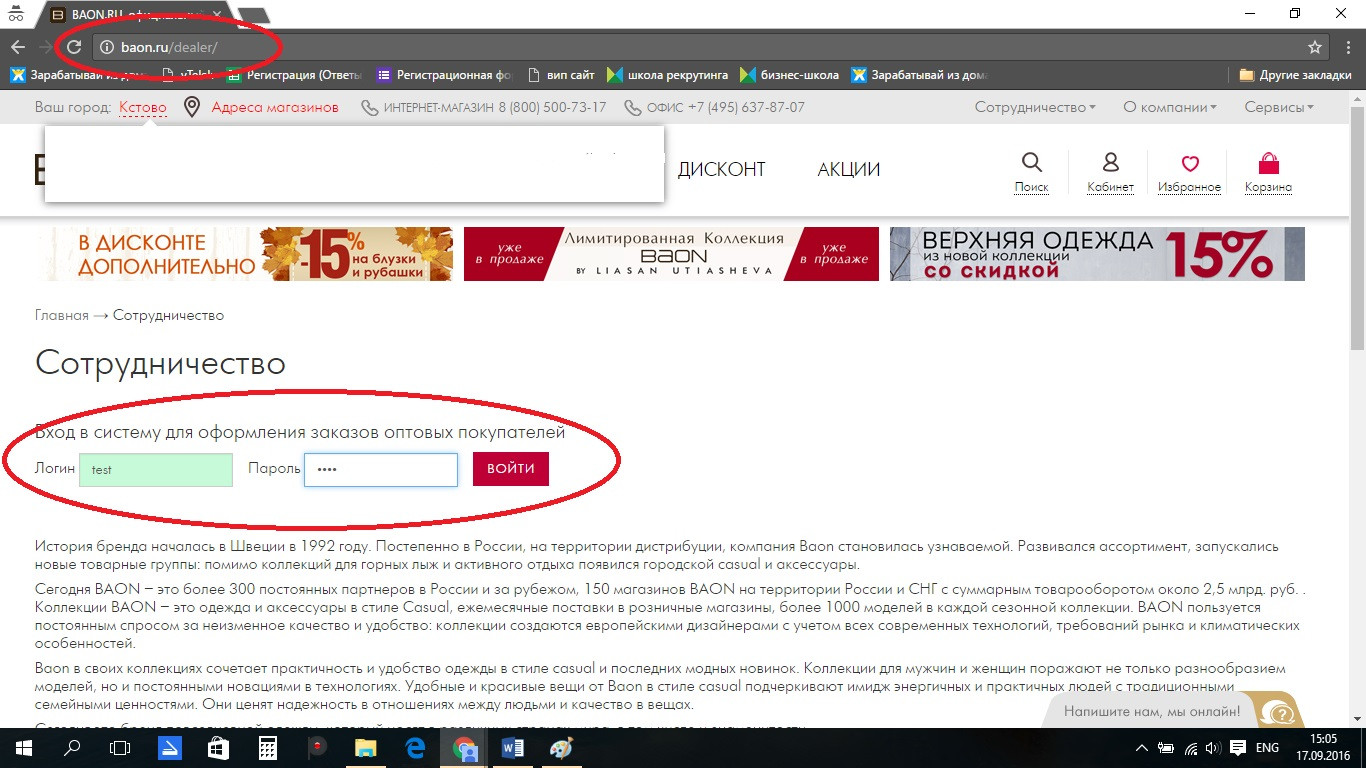Expand the Сервисы dropdown menu
The height and width of the screenshot is (768, 1366).
point(1279,107)
